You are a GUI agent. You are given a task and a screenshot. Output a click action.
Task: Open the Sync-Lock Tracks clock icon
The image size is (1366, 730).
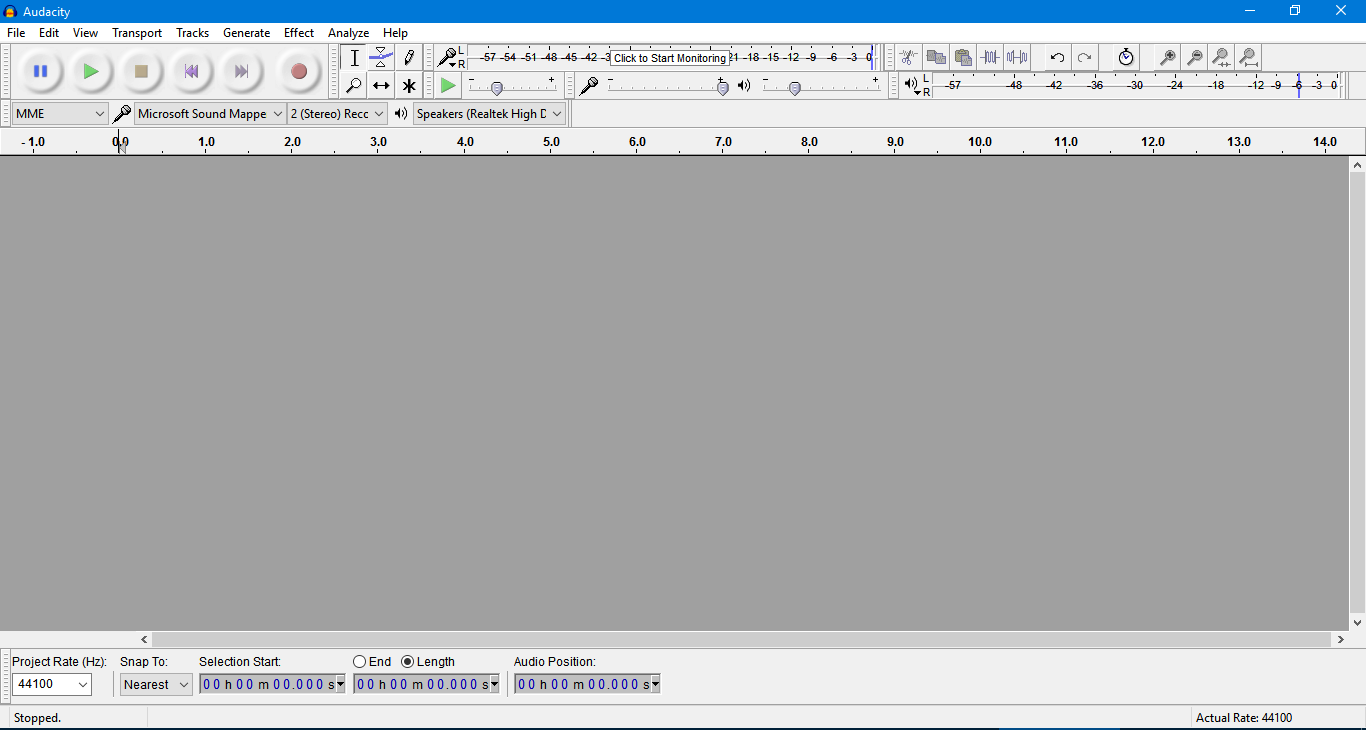(x=1126, y=58)
